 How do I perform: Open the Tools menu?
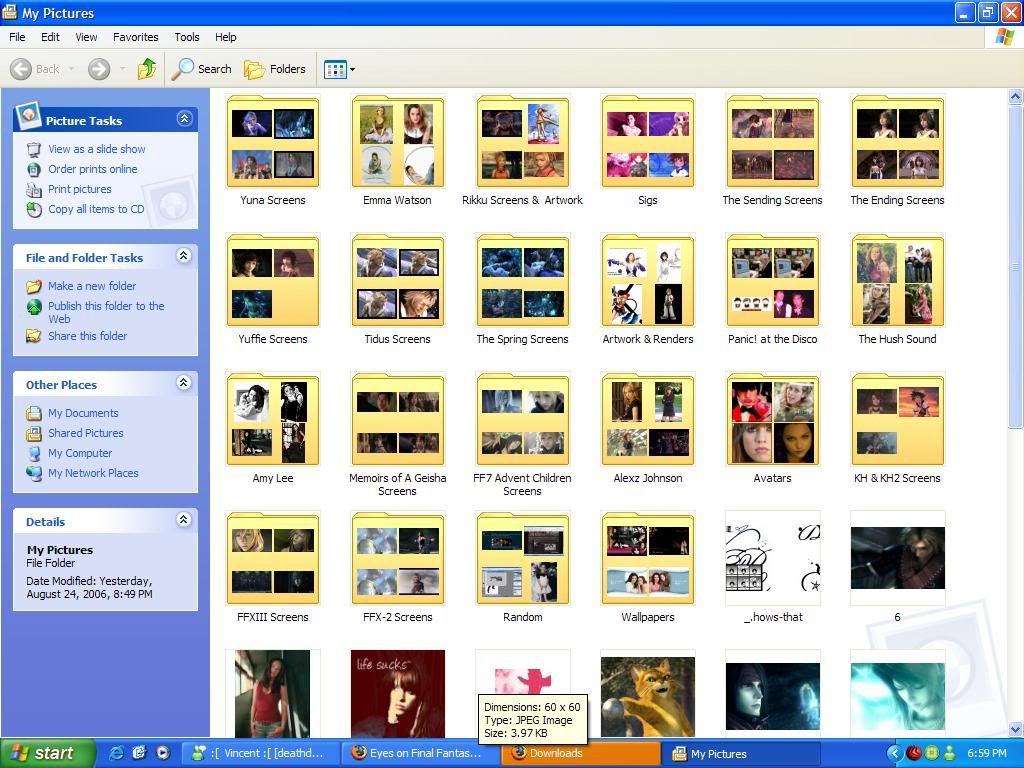187,37
